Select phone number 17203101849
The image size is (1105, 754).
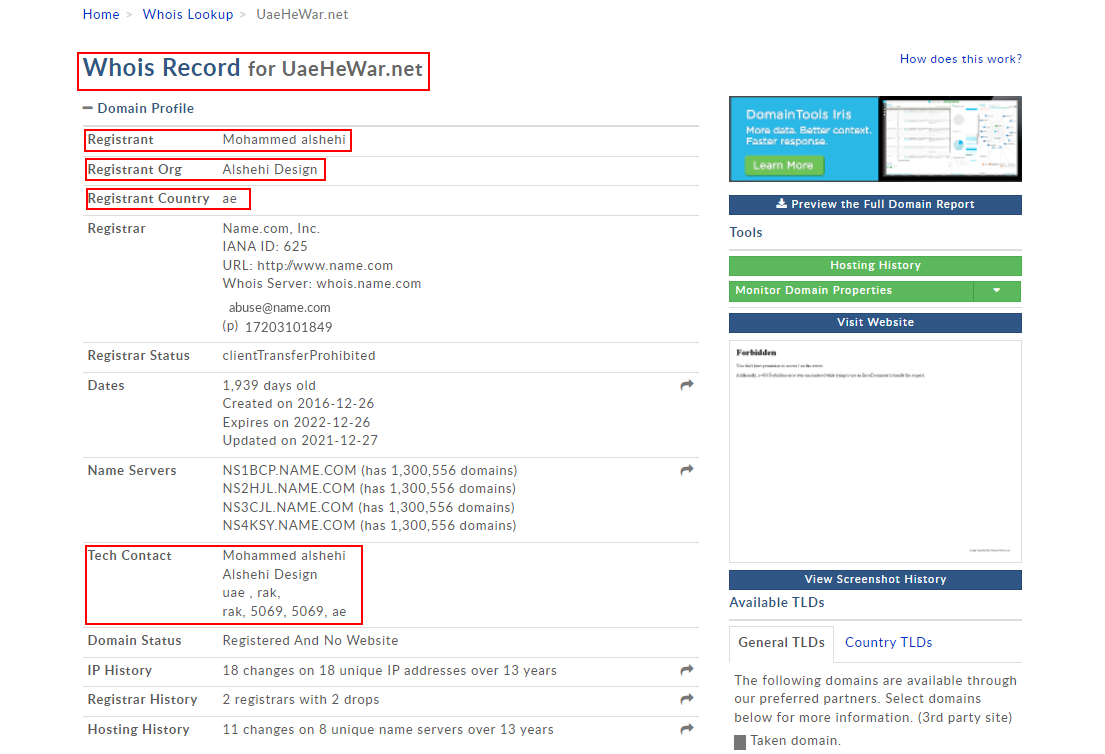pyautogui.click(x=288, y=327)
